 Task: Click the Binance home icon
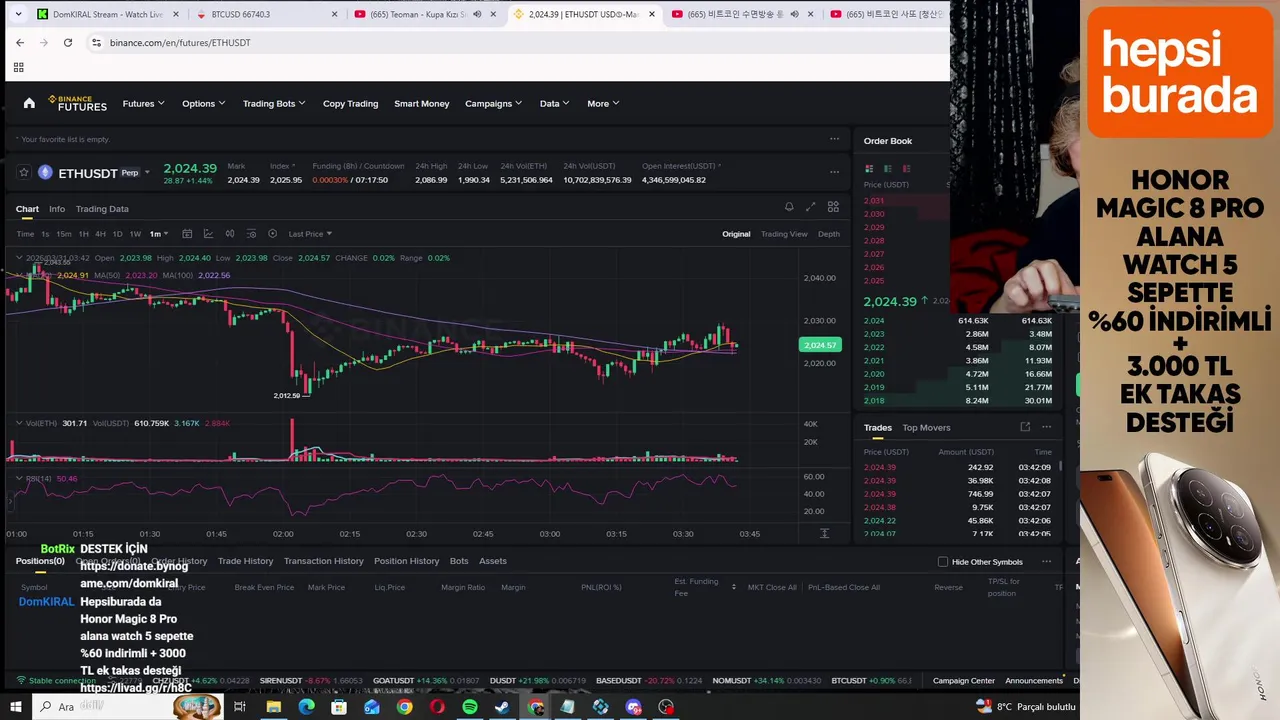click(29, 103)
